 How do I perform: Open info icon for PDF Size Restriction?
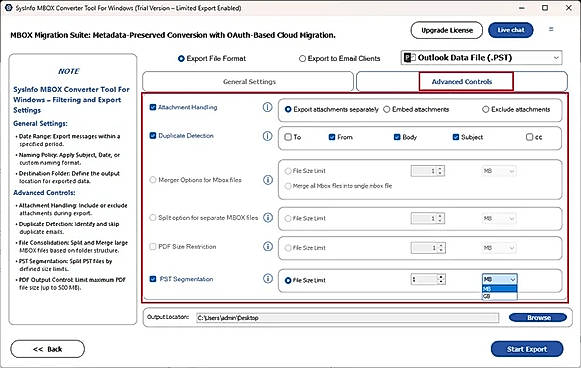268,246
